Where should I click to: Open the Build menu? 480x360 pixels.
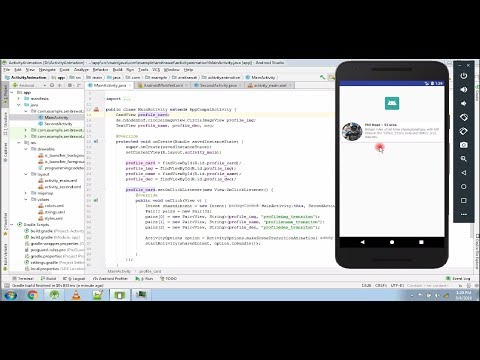[117, 70]
